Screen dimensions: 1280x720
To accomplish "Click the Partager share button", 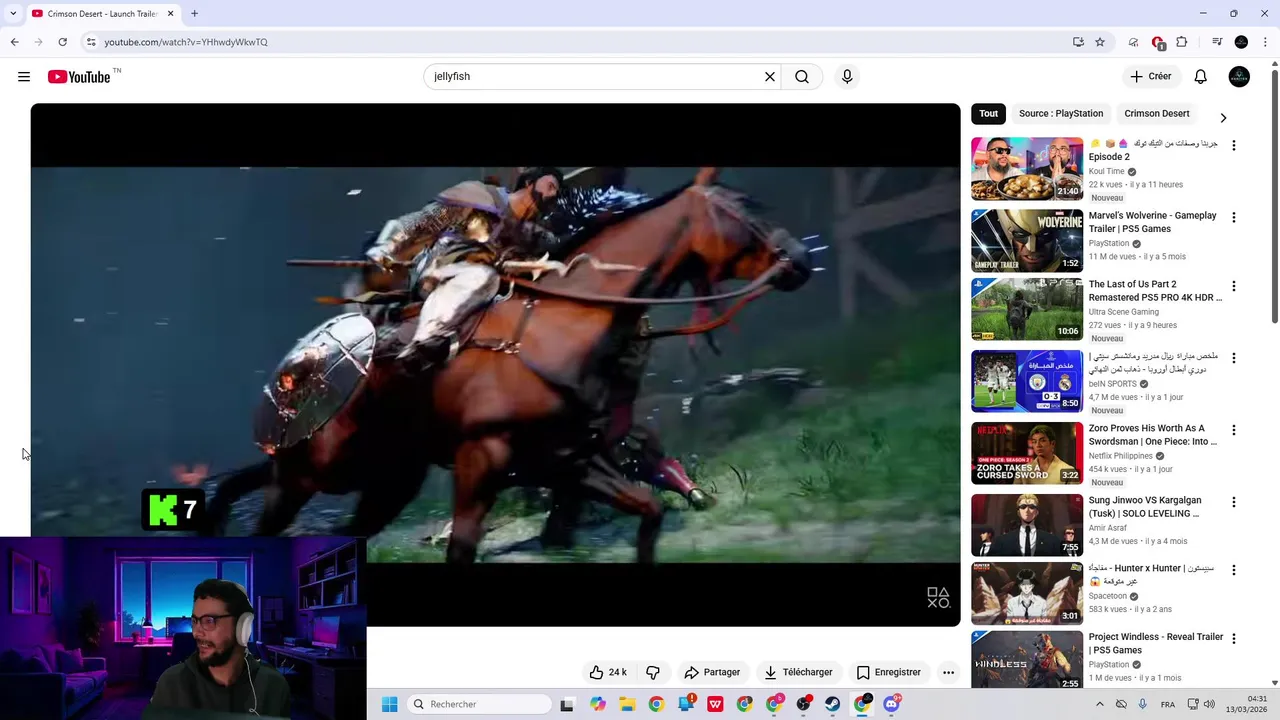I will click(712, 672).
